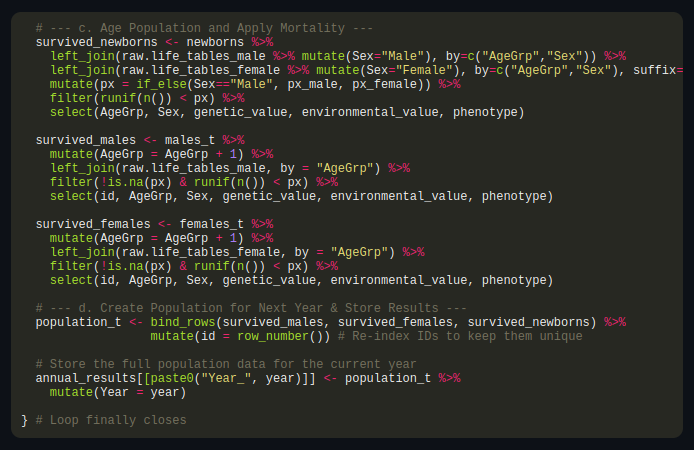This screenshot has height=450, width=694.
Task: Click comment 'Re-index IDs to keep them unique'
Action: (467, 337)
